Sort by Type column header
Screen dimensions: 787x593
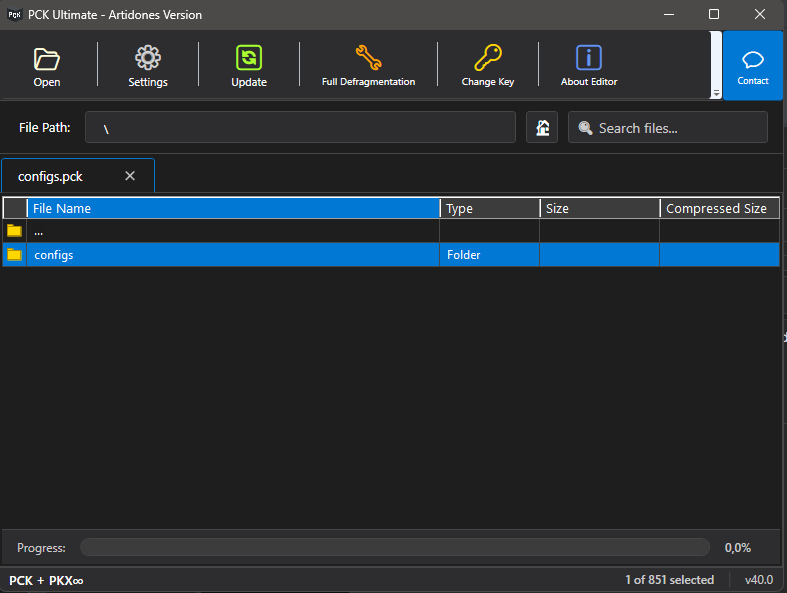(x=489, y=208)
